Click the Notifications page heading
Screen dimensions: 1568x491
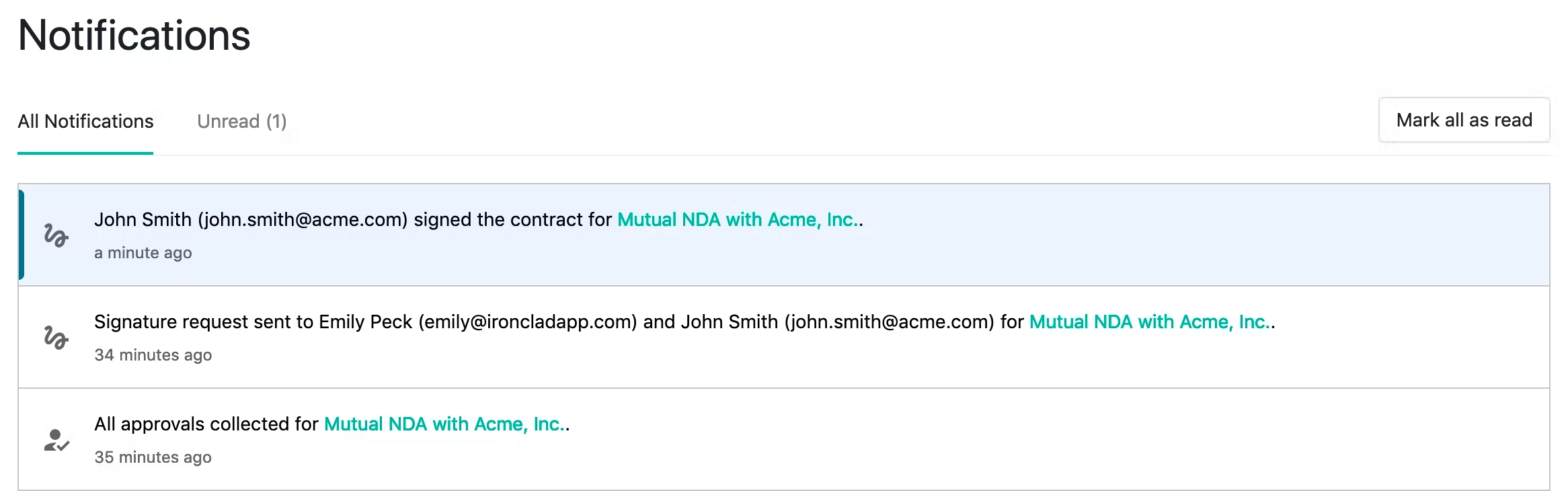134,35
